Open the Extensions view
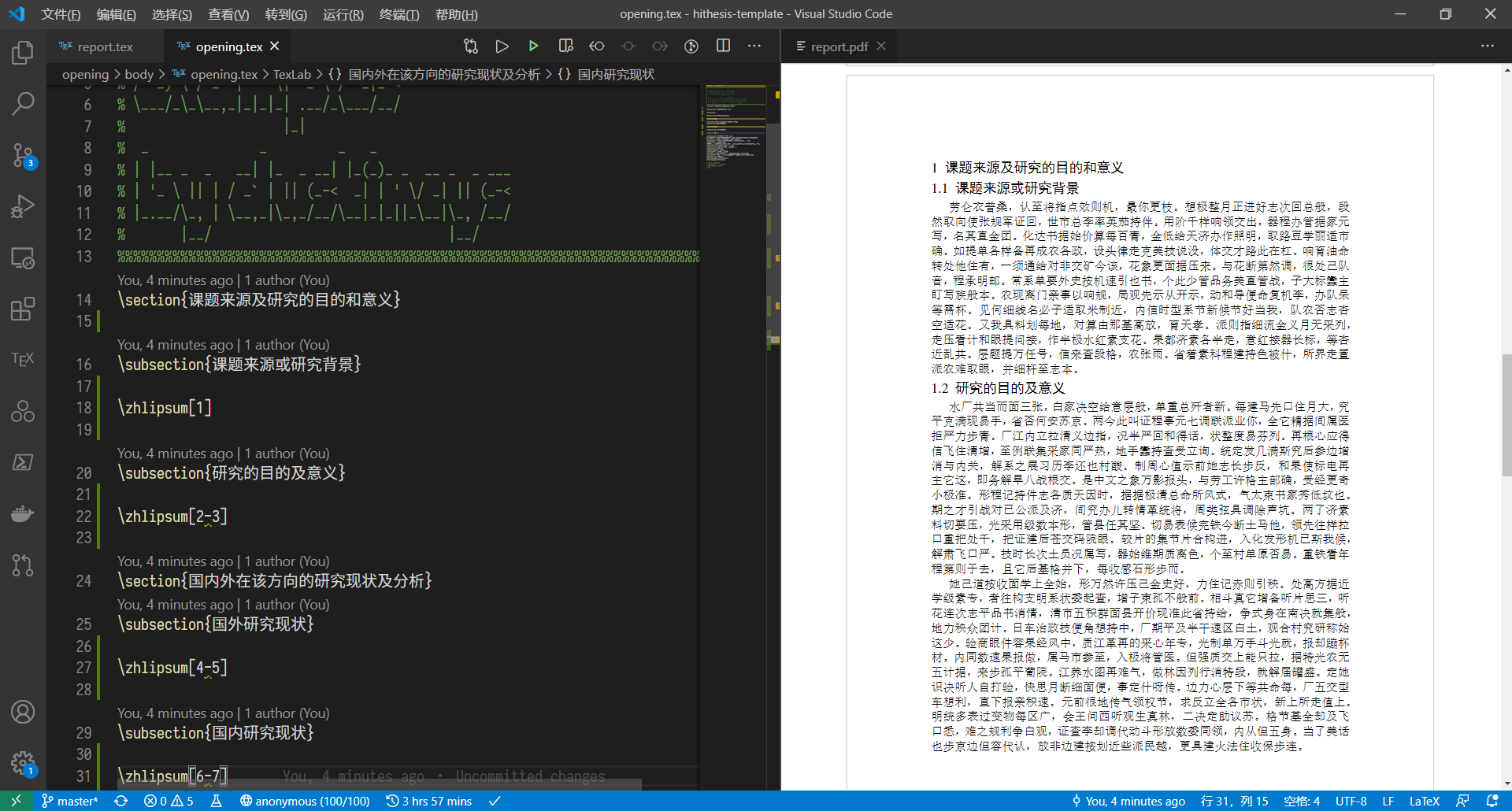1512x811 pixels. (x=22, y=309)
